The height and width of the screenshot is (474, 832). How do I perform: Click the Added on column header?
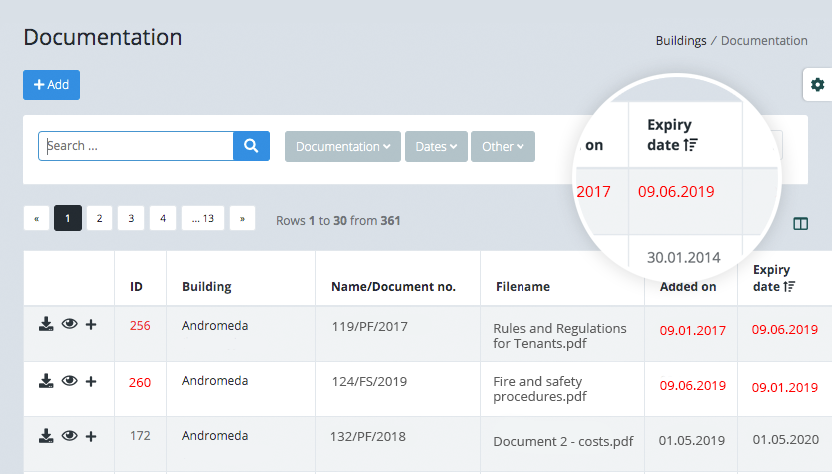click(688, 287)
